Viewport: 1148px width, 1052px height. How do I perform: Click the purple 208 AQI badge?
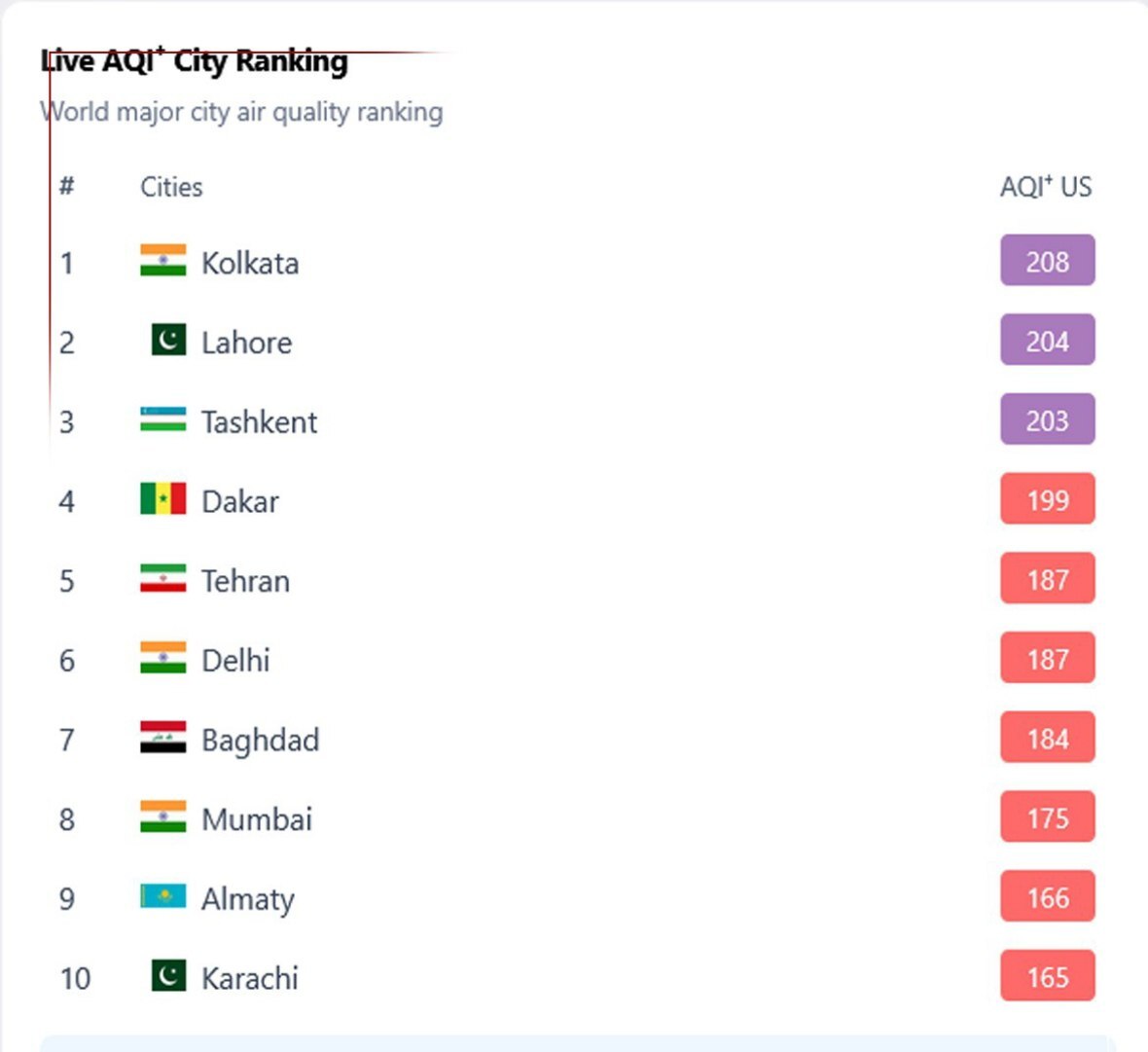pos(1047,261)
